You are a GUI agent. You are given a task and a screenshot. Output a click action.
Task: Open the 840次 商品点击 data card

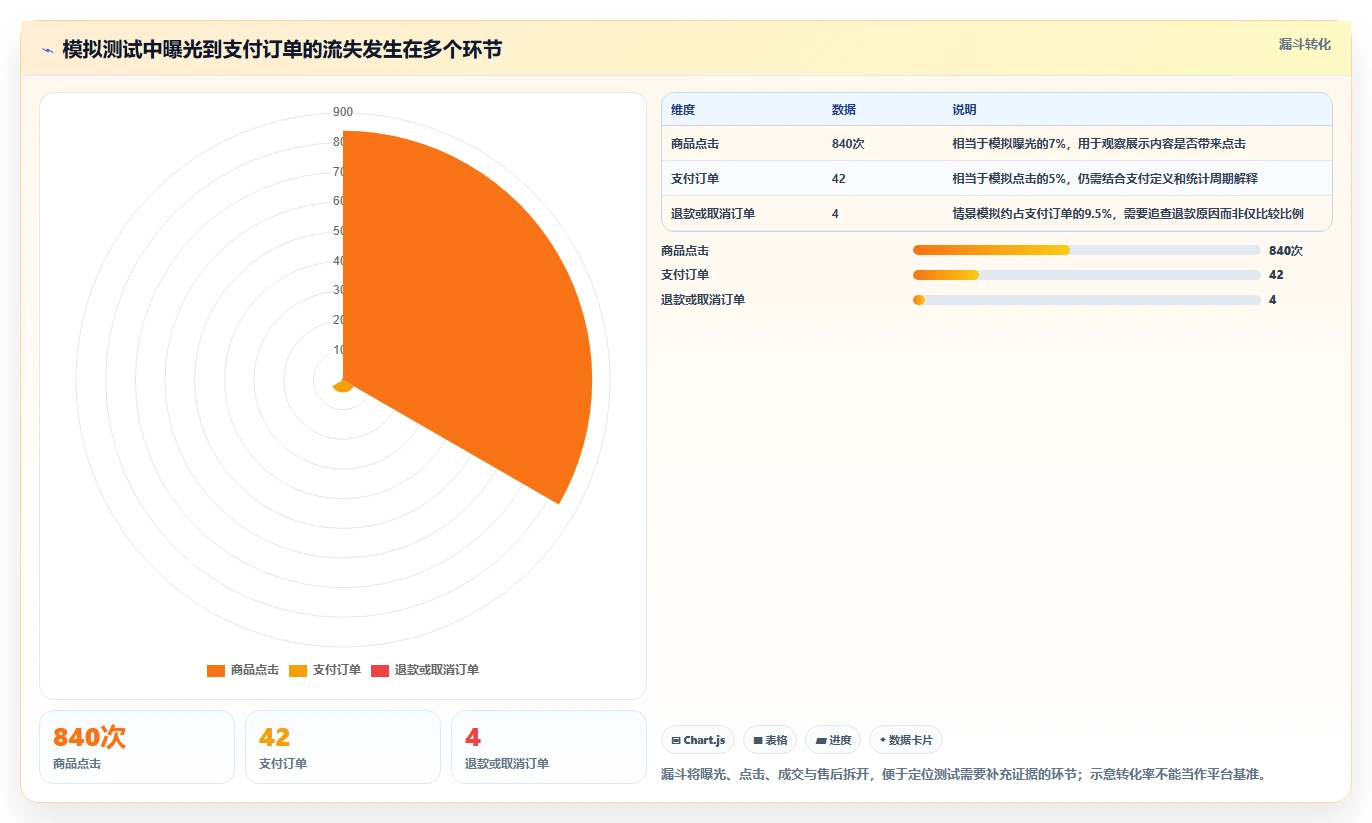tap(137, 747)
